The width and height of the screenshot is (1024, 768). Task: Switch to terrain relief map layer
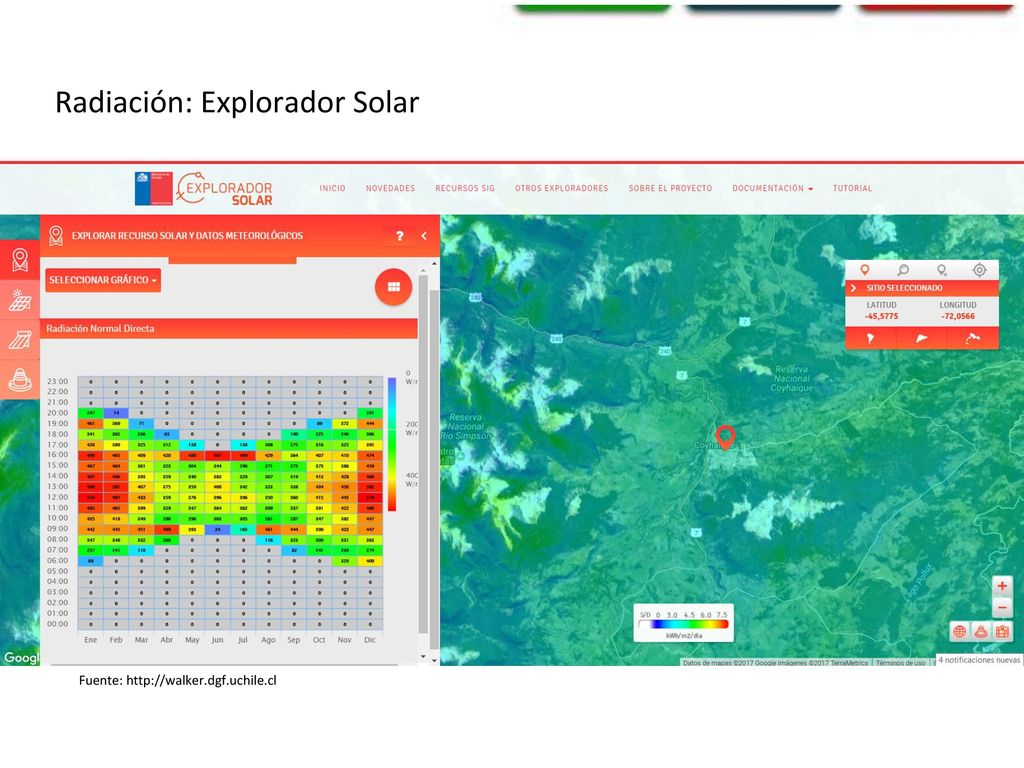(x=980, y=632)
